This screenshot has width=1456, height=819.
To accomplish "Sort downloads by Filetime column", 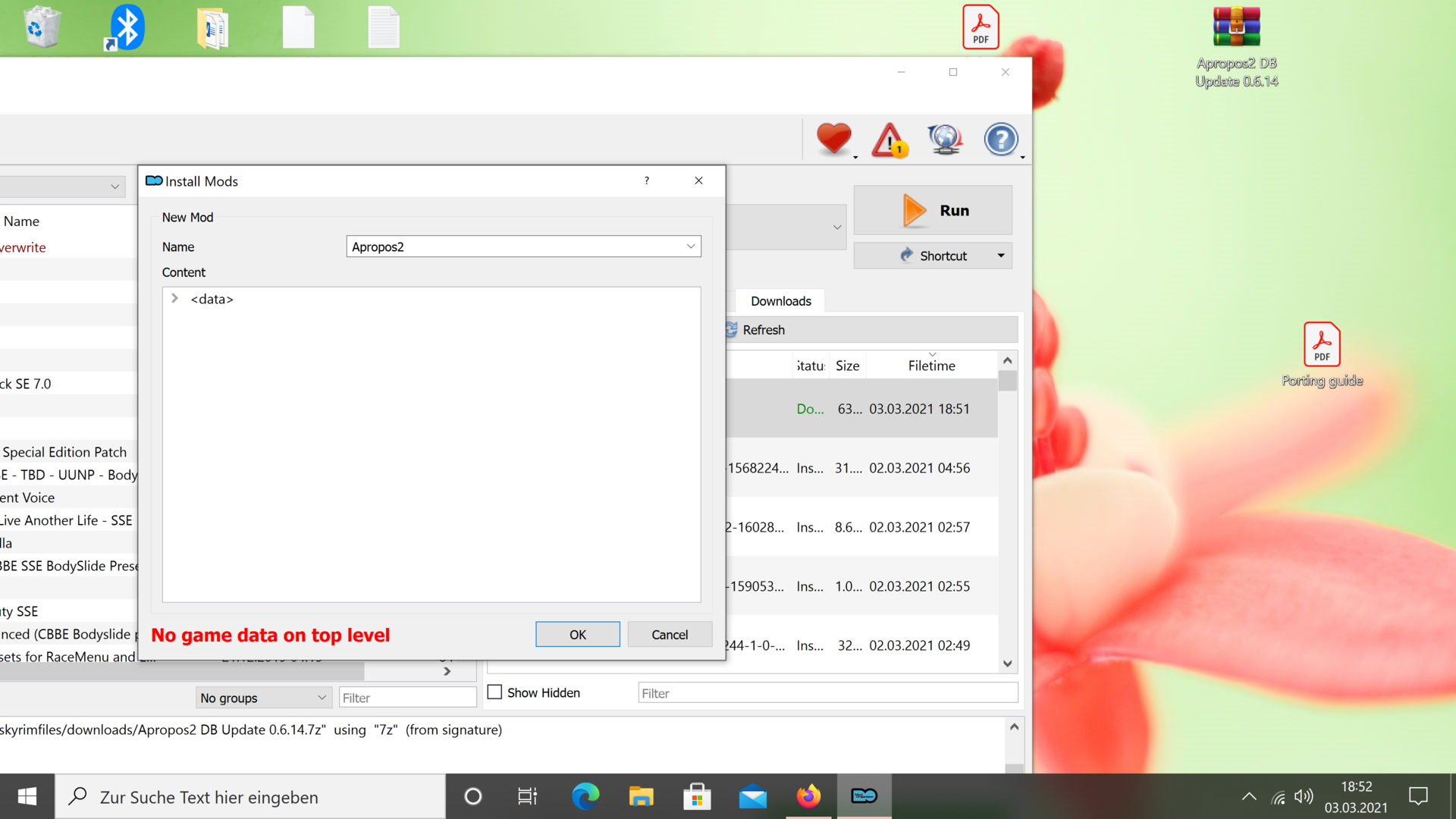I will click(x=931, y=366).
